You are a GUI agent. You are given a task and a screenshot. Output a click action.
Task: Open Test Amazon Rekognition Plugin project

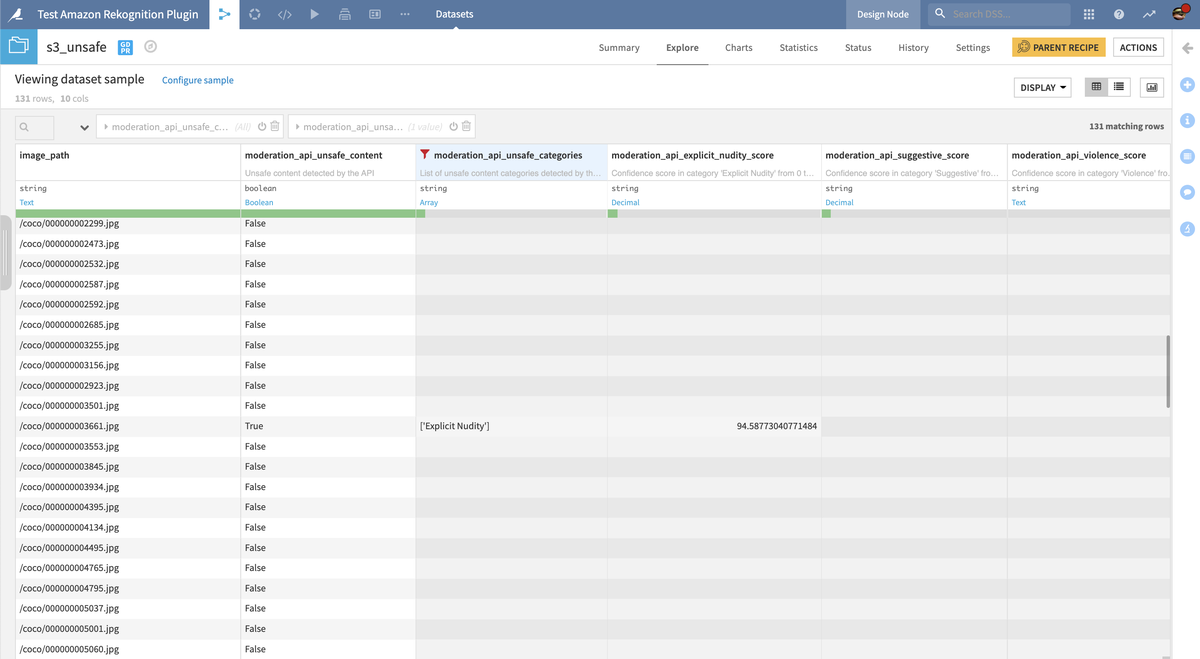click(x=119, y=14)
